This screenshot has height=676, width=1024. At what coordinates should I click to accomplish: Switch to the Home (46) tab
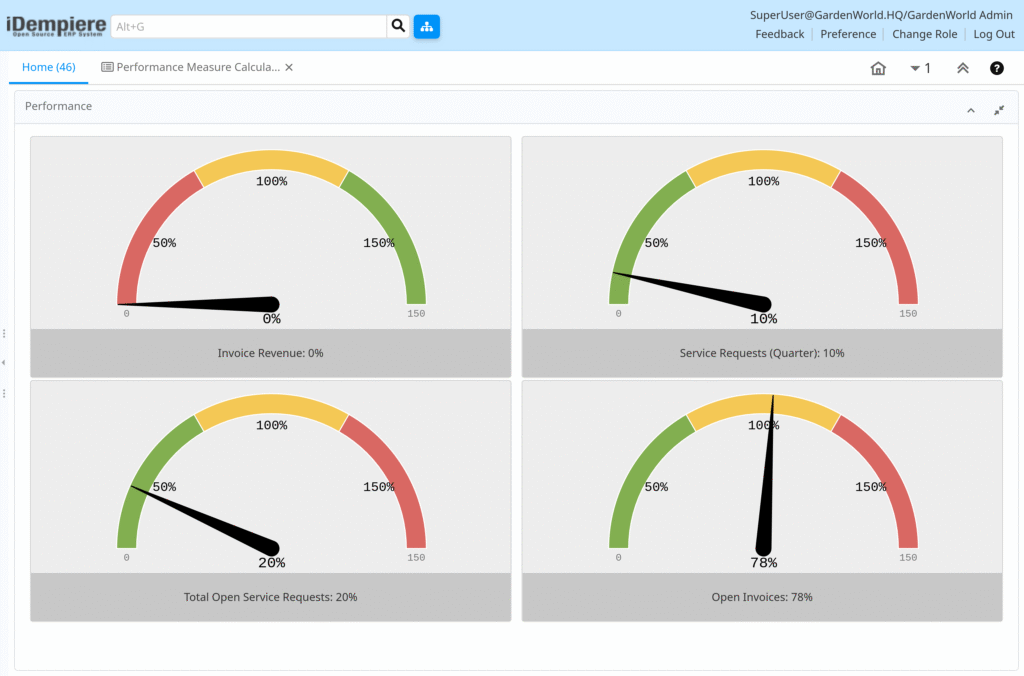[x=48, y=67]
